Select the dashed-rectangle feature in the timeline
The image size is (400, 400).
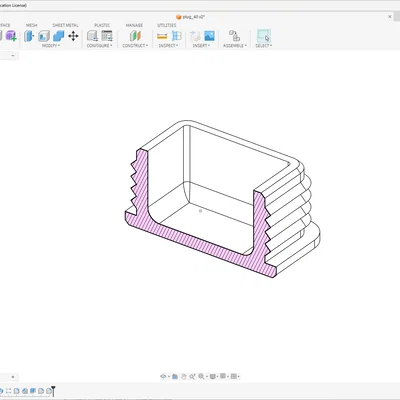point(8,391)
